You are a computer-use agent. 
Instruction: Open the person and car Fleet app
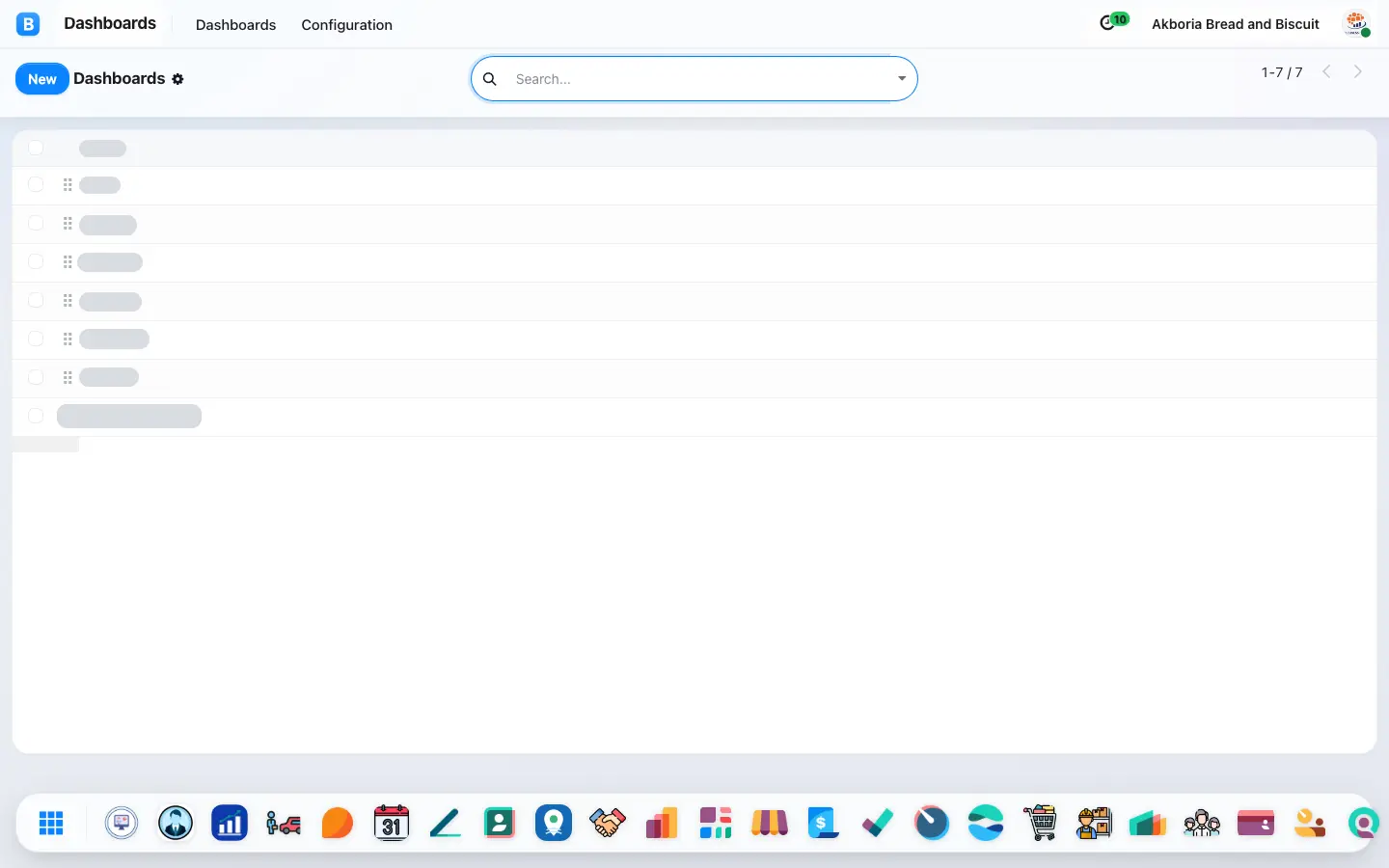point(284,823)
